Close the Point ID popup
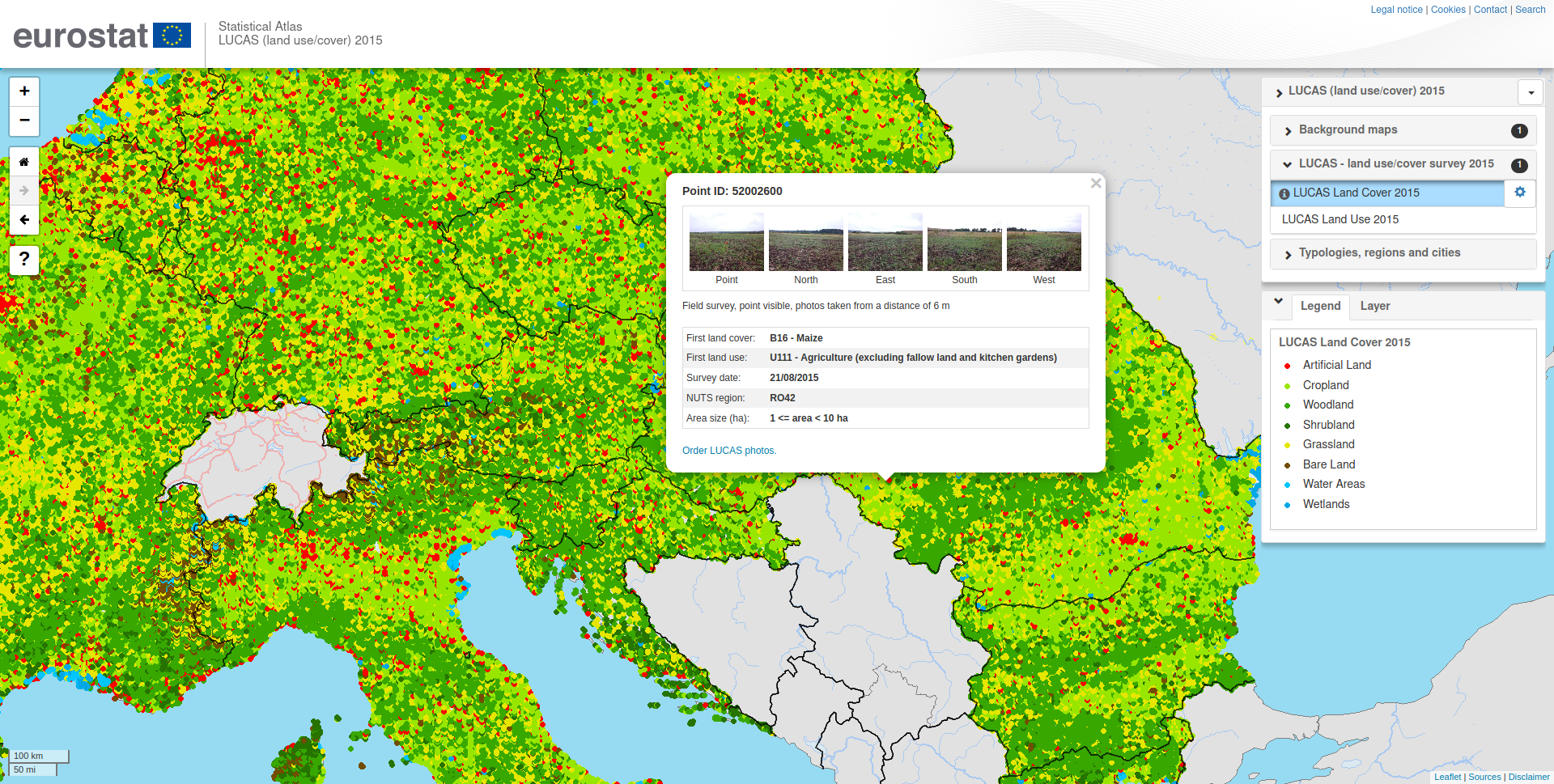Viewport: 1554px width, 784px height. point(1095,184)
